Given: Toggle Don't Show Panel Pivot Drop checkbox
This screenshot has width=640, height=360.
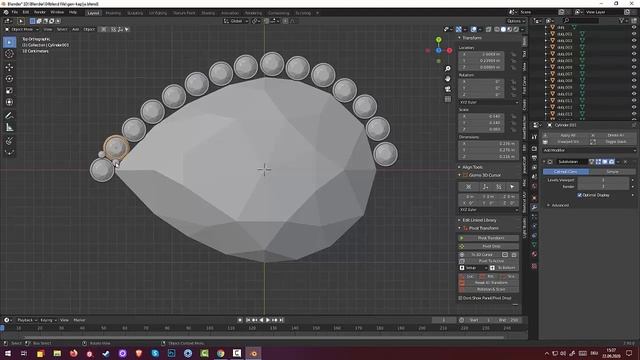Looking at the screenshot, I should [460, 298].
